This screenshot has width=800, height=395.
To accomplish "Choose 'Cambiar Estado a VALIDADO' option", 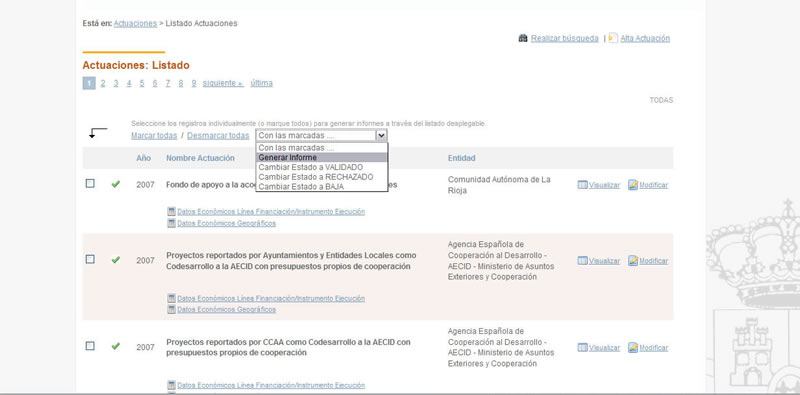I will click(321, 167).
